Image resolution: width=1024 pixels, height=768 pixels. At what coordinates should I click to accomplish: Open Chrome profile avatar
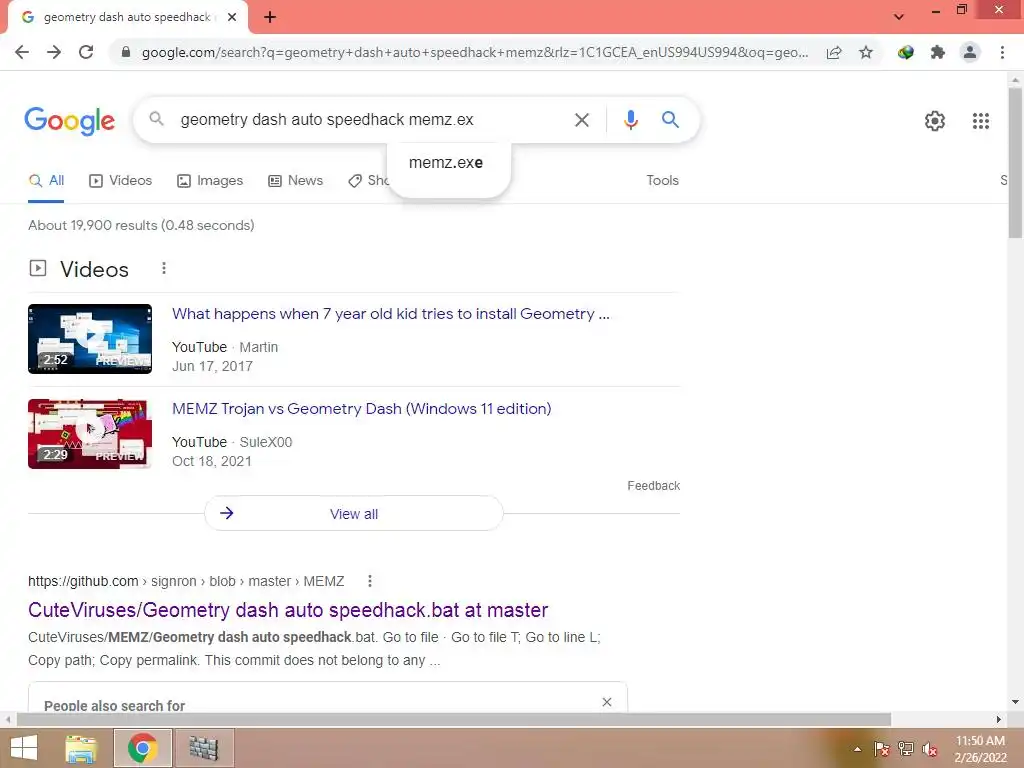(x=970, y=52)
